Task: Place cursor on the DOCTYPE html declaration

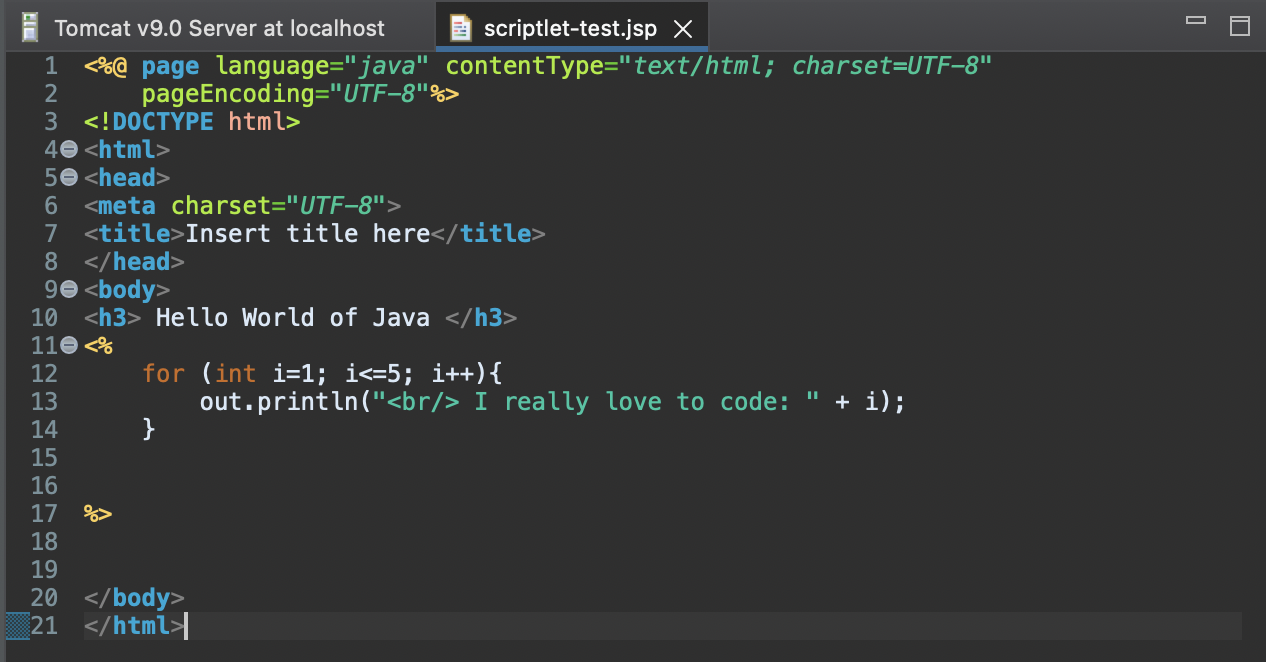Action: pyautogui.click(x=190, y=121)
